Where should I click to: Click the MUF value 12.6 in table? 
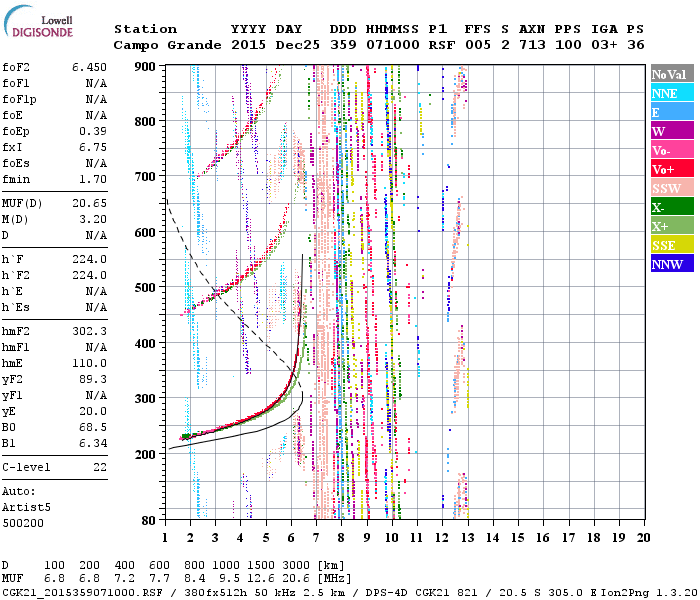[261, 579]
